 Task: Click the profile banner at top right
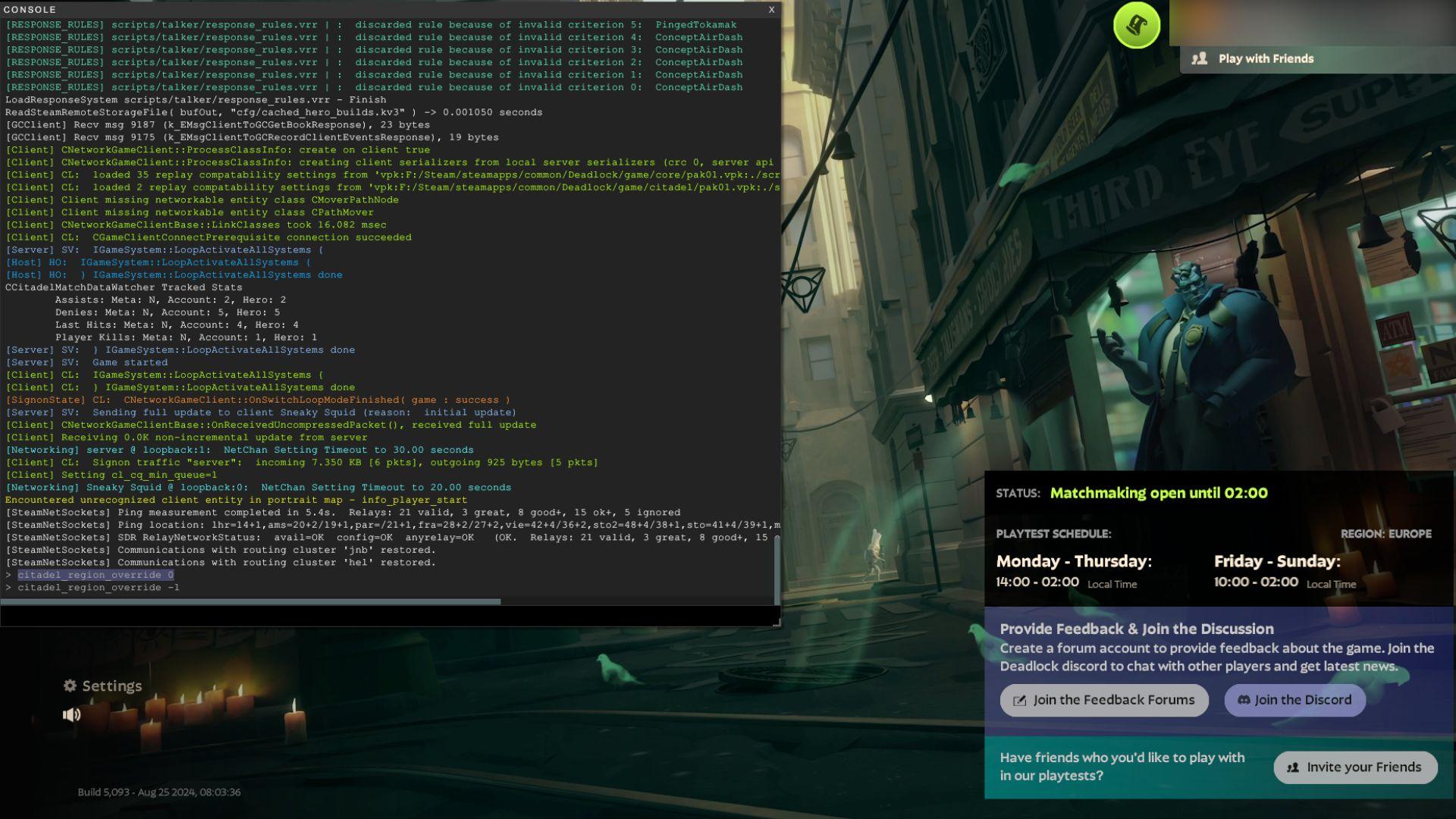pyautogui.click(x=1312, y=23)
